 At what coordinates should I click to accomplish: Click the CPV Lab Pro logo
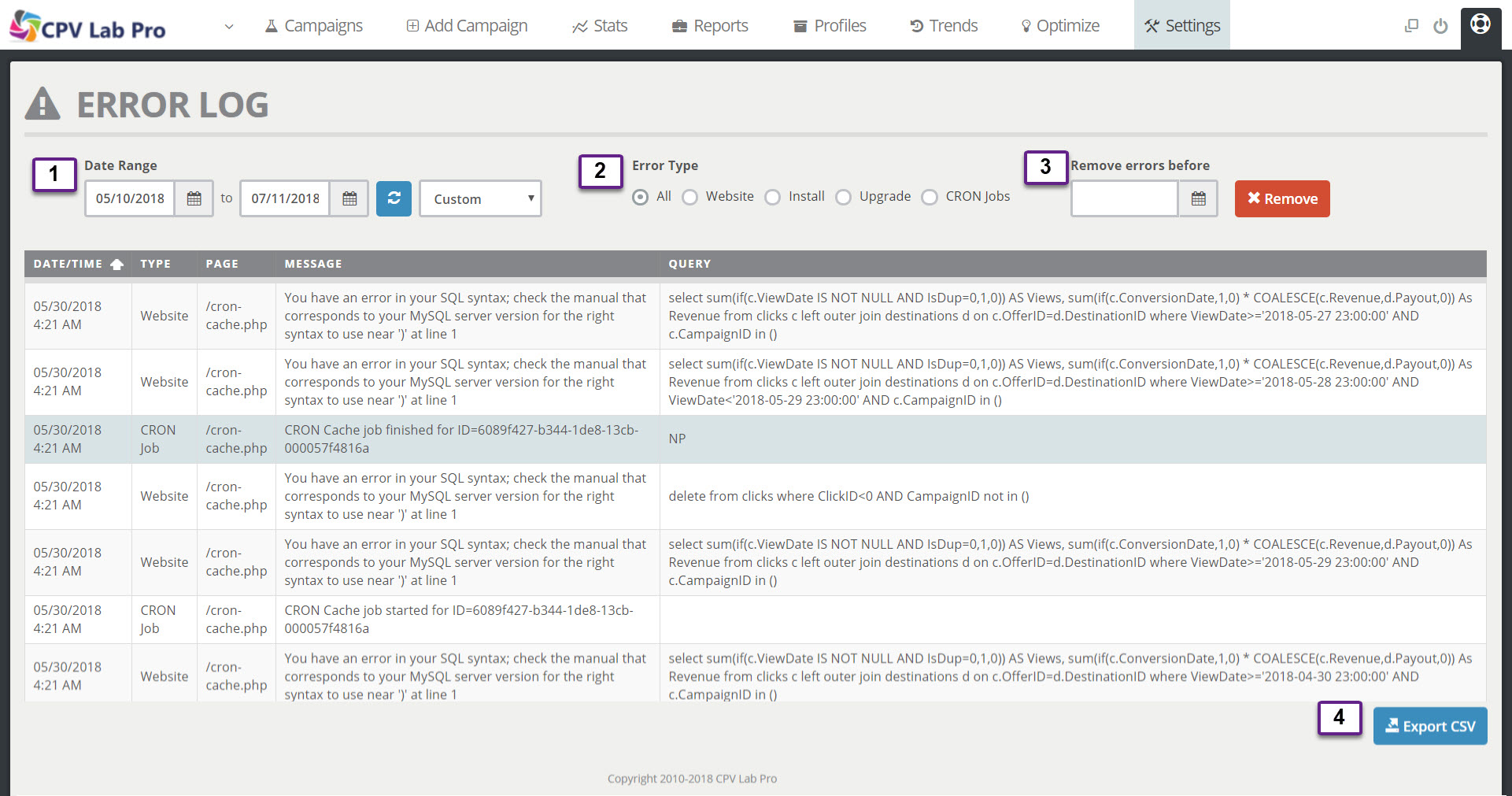point(87,27)
